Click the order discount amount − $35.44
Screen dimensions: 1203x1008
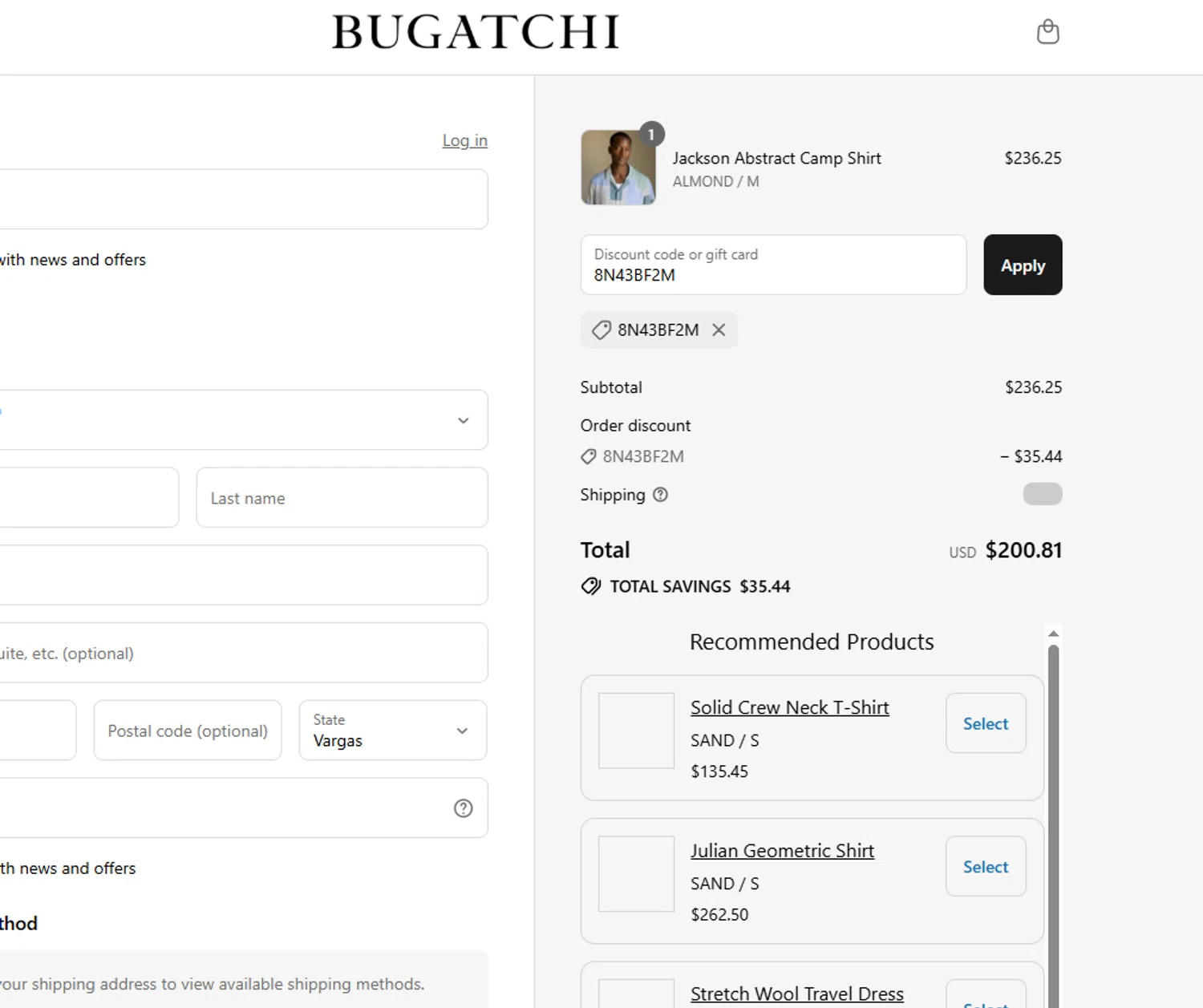1031,456
